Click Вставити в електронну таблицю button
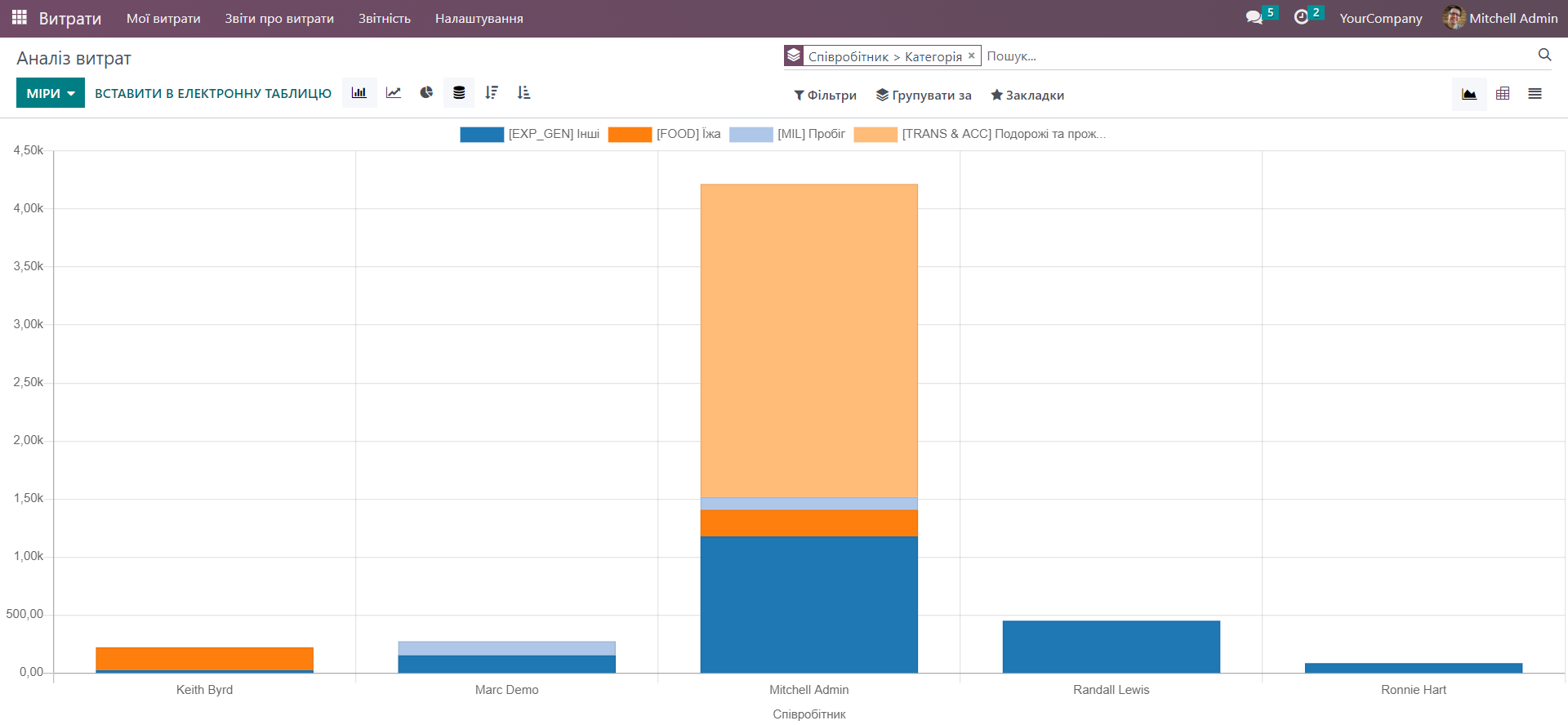 click(213, 94)
